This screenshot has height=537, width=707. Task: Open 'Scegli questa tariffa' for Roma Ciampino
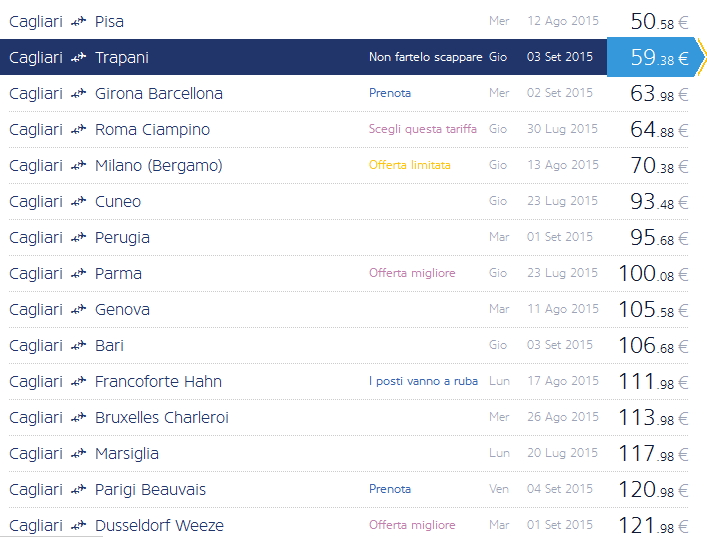[x=422, y=129]
